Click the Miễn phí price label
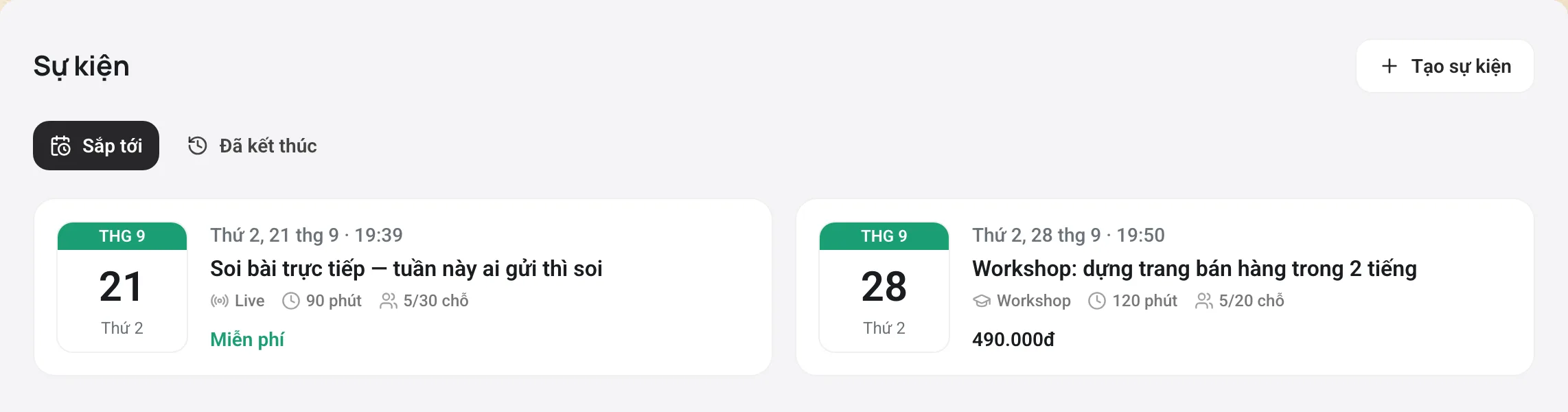 click(247, 339)
